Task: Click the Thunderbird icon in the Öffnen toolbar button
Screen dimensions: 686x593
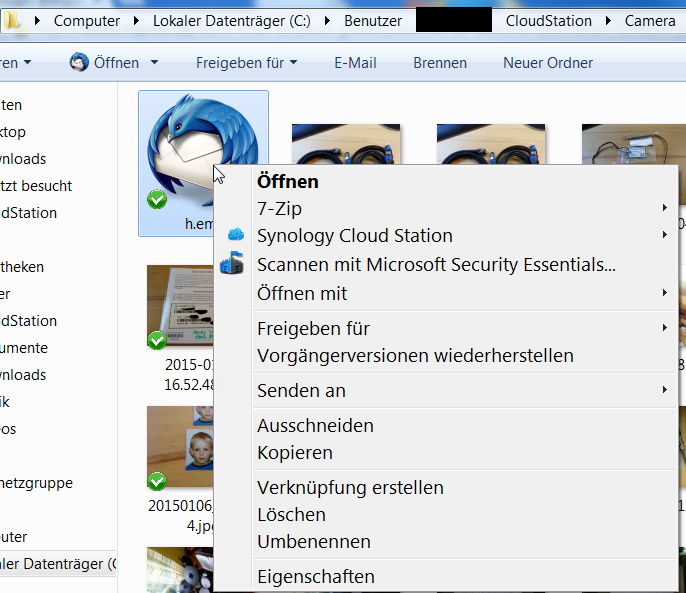Action: (x=79, y=63)
